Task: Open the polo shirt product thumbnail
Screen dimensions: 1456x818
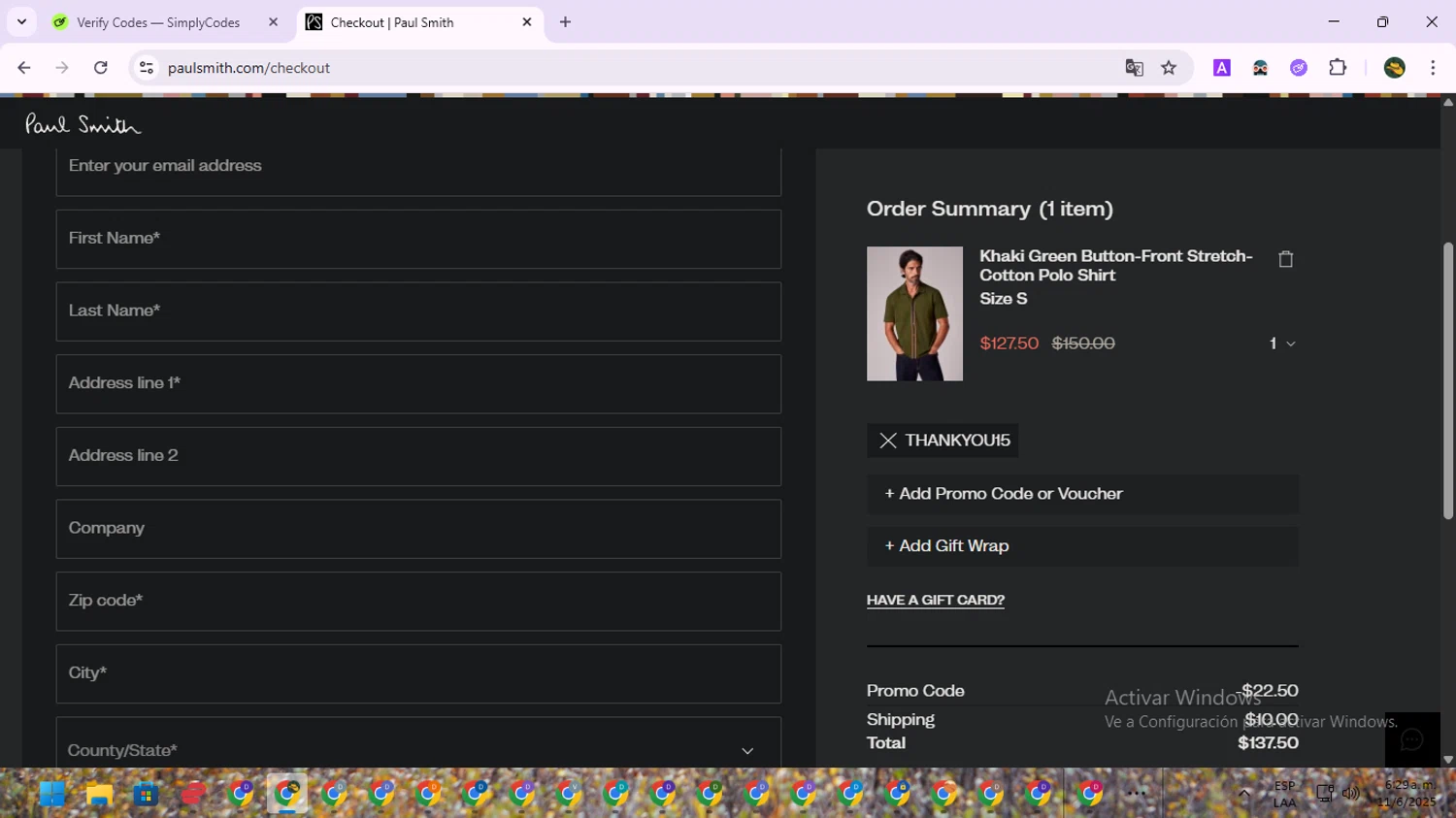Action: 914,313
